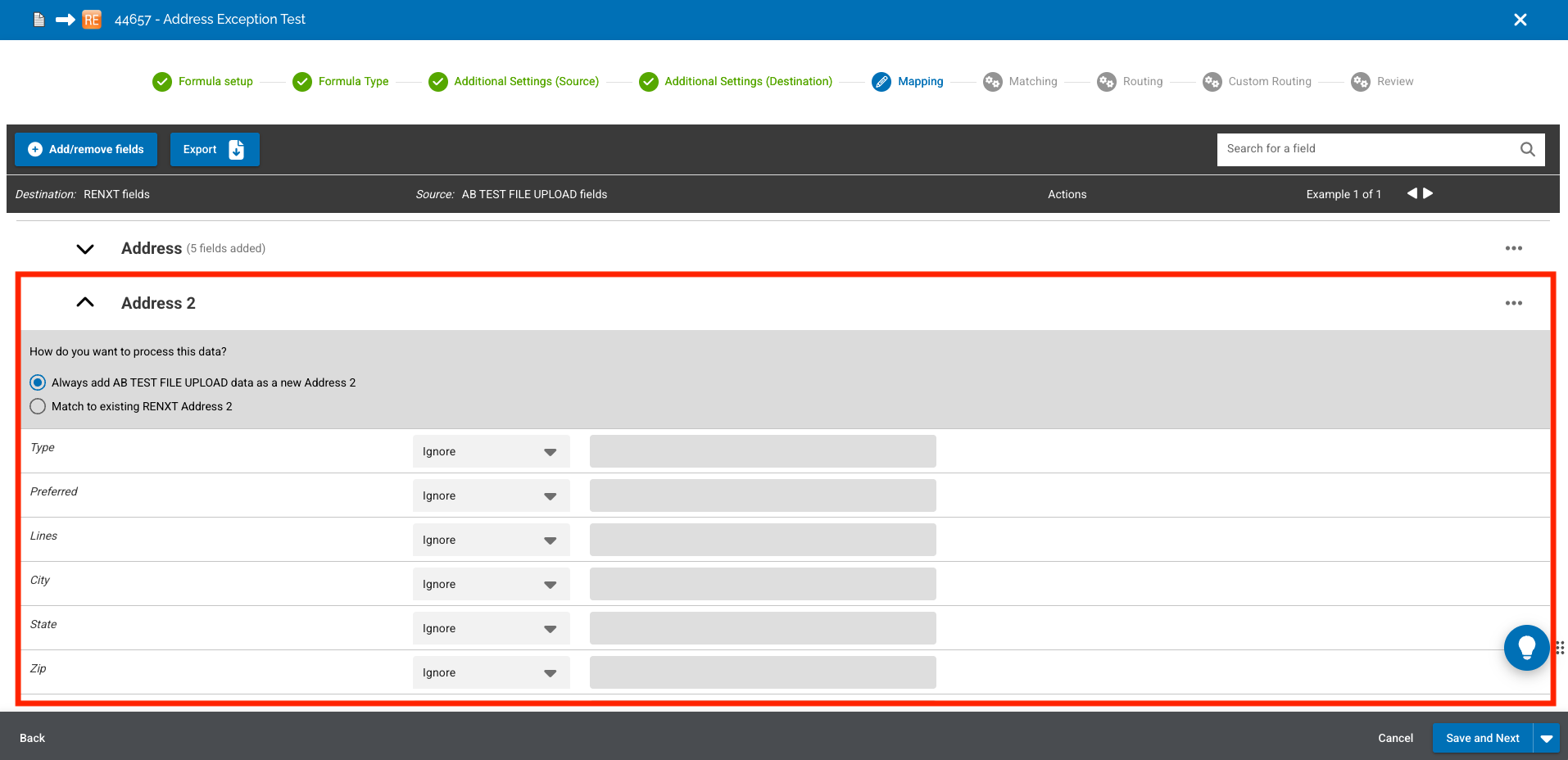
Task: Show next example with right arrow
Action: (x=1428, y=193)
